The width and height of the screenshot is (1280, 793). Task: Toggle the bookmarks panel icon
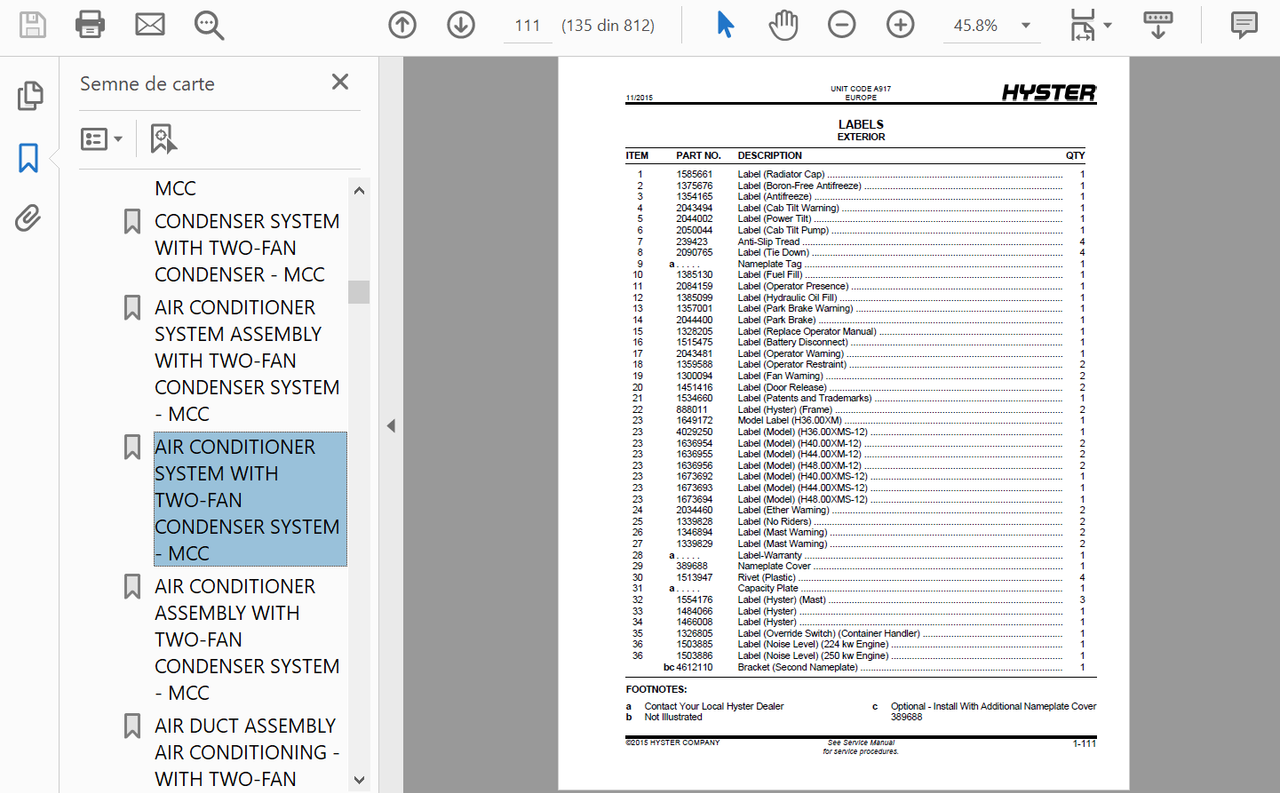[x=29, y=157]
